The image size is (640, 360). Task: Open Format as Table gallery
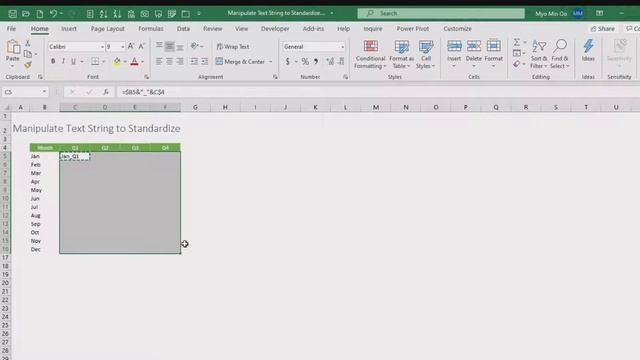(401, 54)
